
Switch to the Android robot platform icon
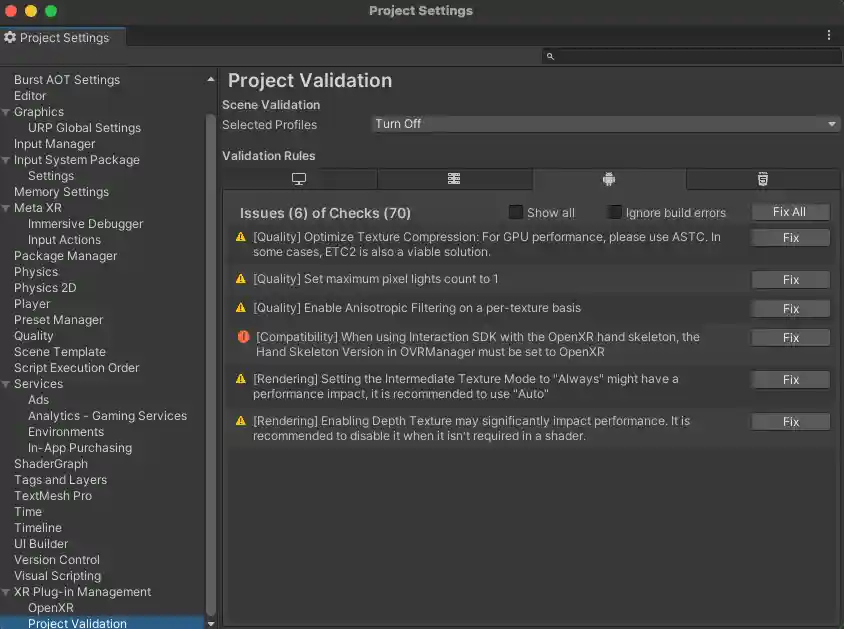pos(609,180)
